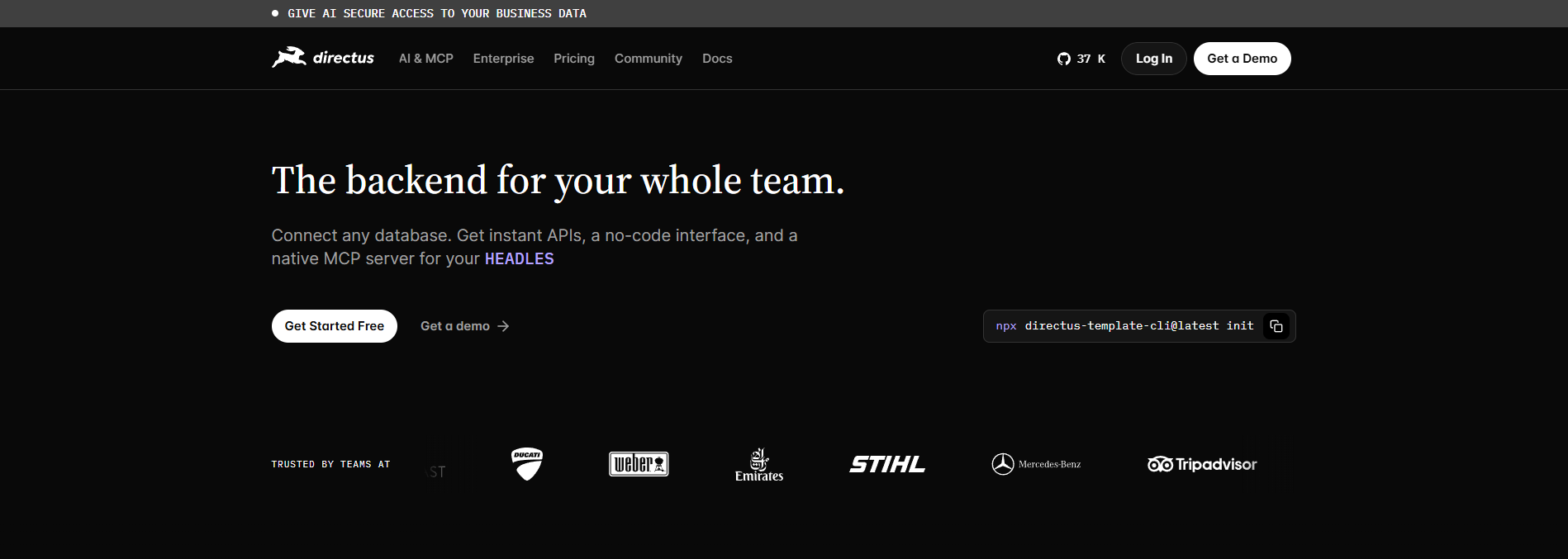This screenshot has height=559, width=1568.
Task: Open the Enterprise menu
Action: coord(503,59)
